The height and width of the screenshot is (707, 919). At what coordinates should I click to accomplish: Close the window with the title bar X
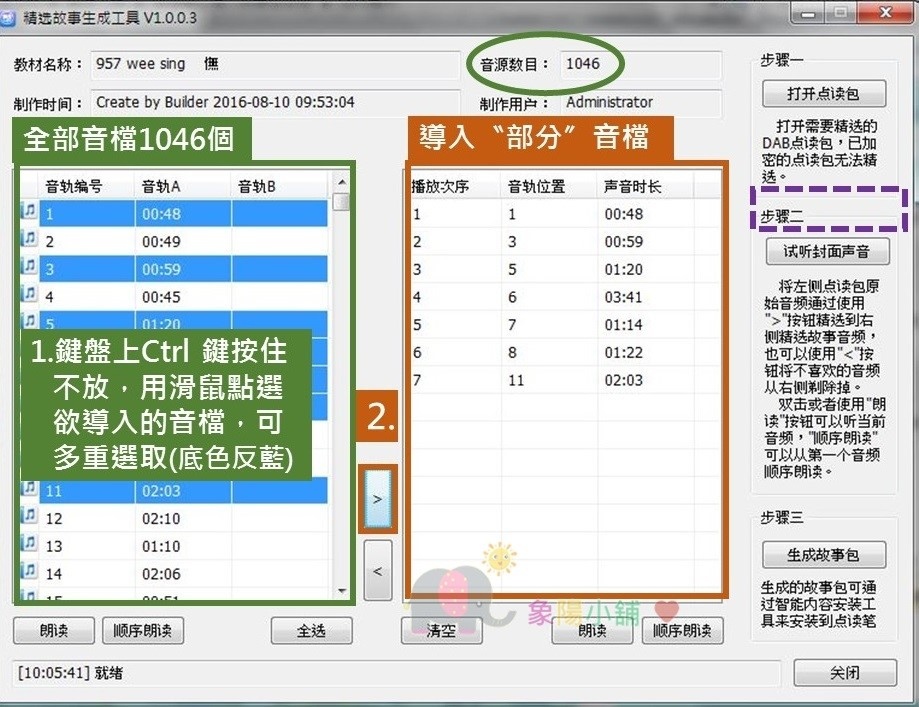coord(885,13)
